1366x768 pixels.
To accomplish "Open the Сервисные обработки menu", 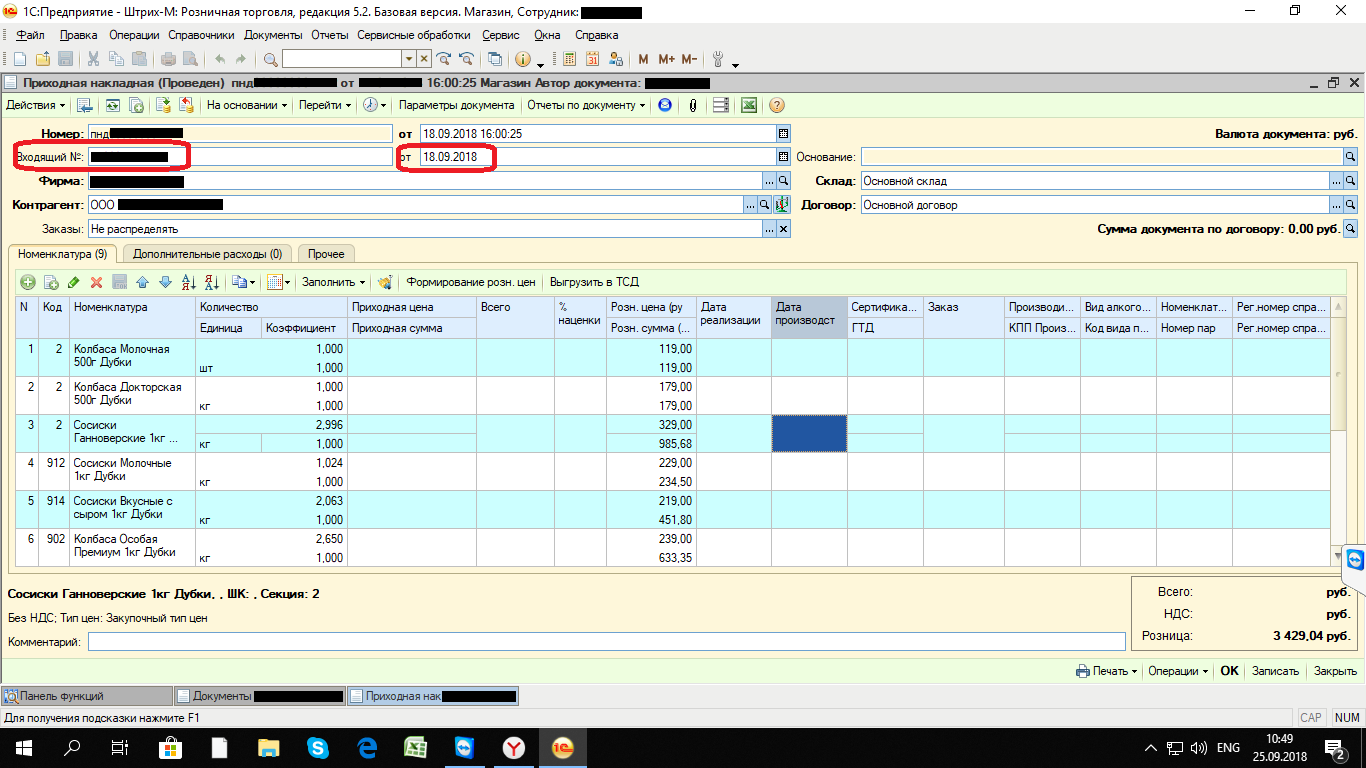I will tap(413, 35).
